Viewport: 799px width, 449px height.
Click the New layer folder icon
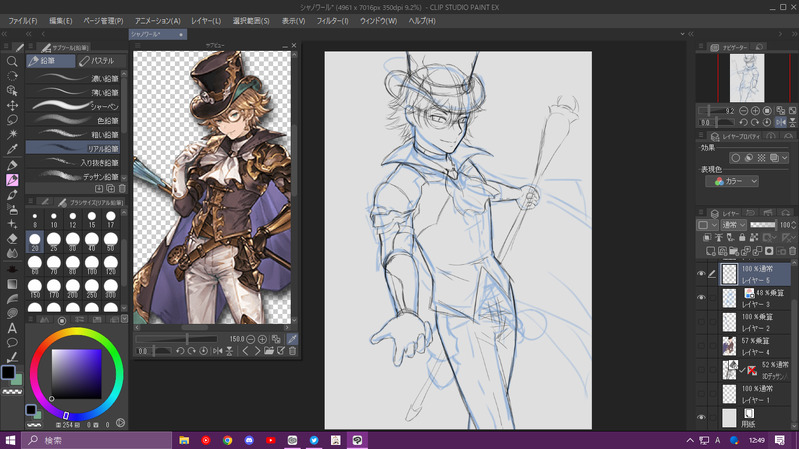(734, 251)
